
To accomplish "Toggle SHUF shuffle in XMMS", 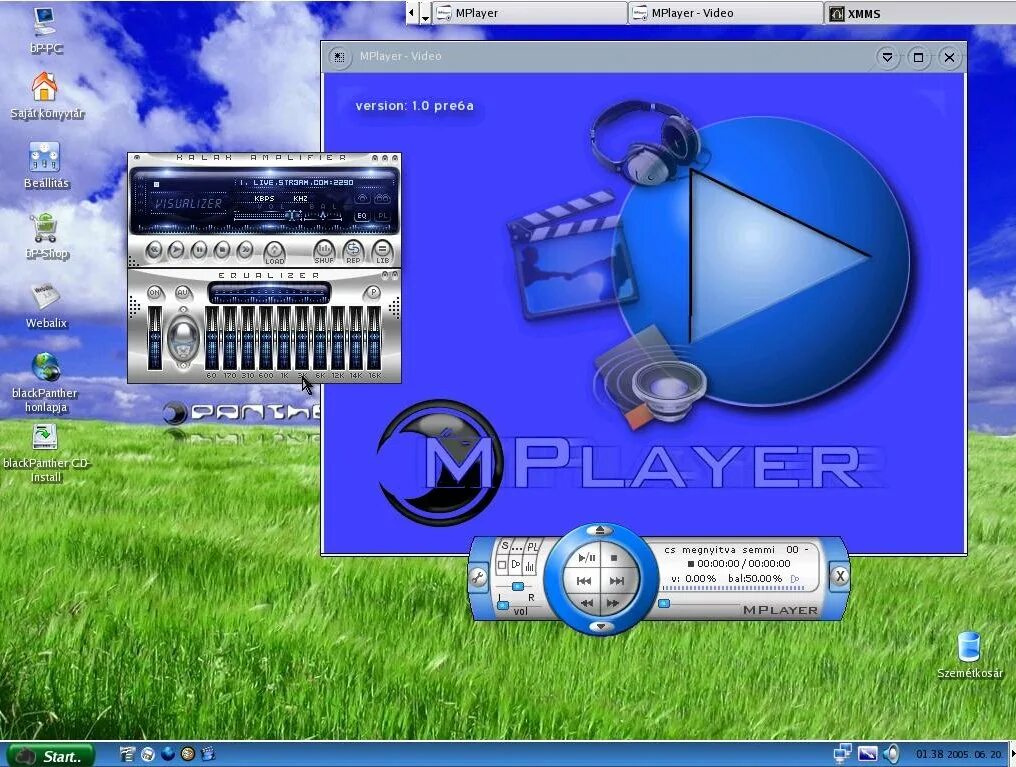I will click(323, 251).
